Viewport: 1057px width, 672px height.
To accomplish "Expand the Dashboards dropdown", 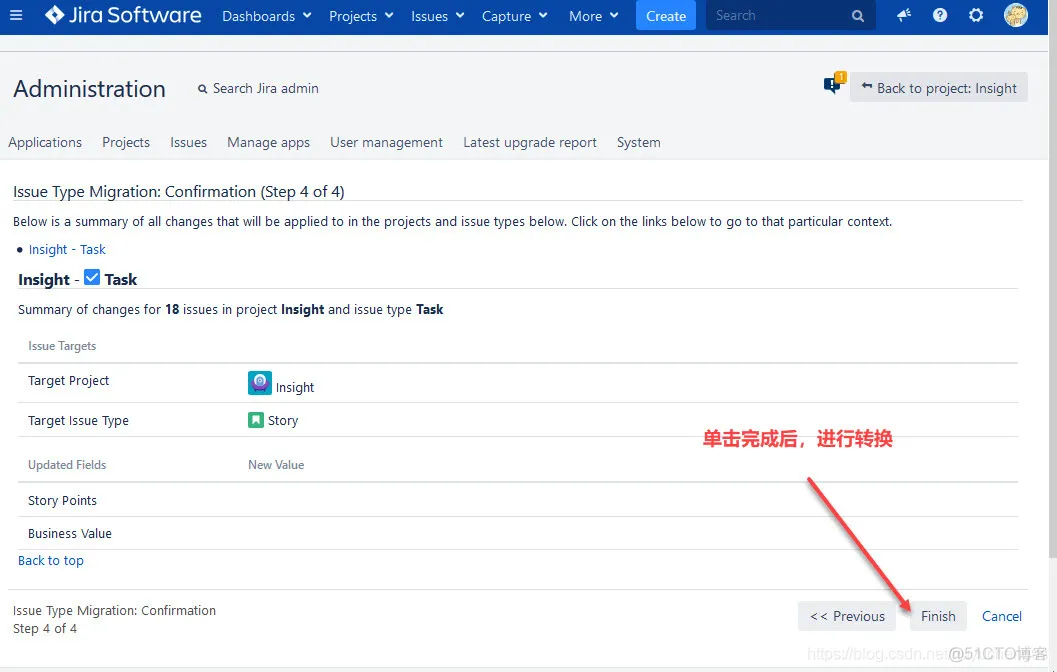I will click(x=266, y=16).
